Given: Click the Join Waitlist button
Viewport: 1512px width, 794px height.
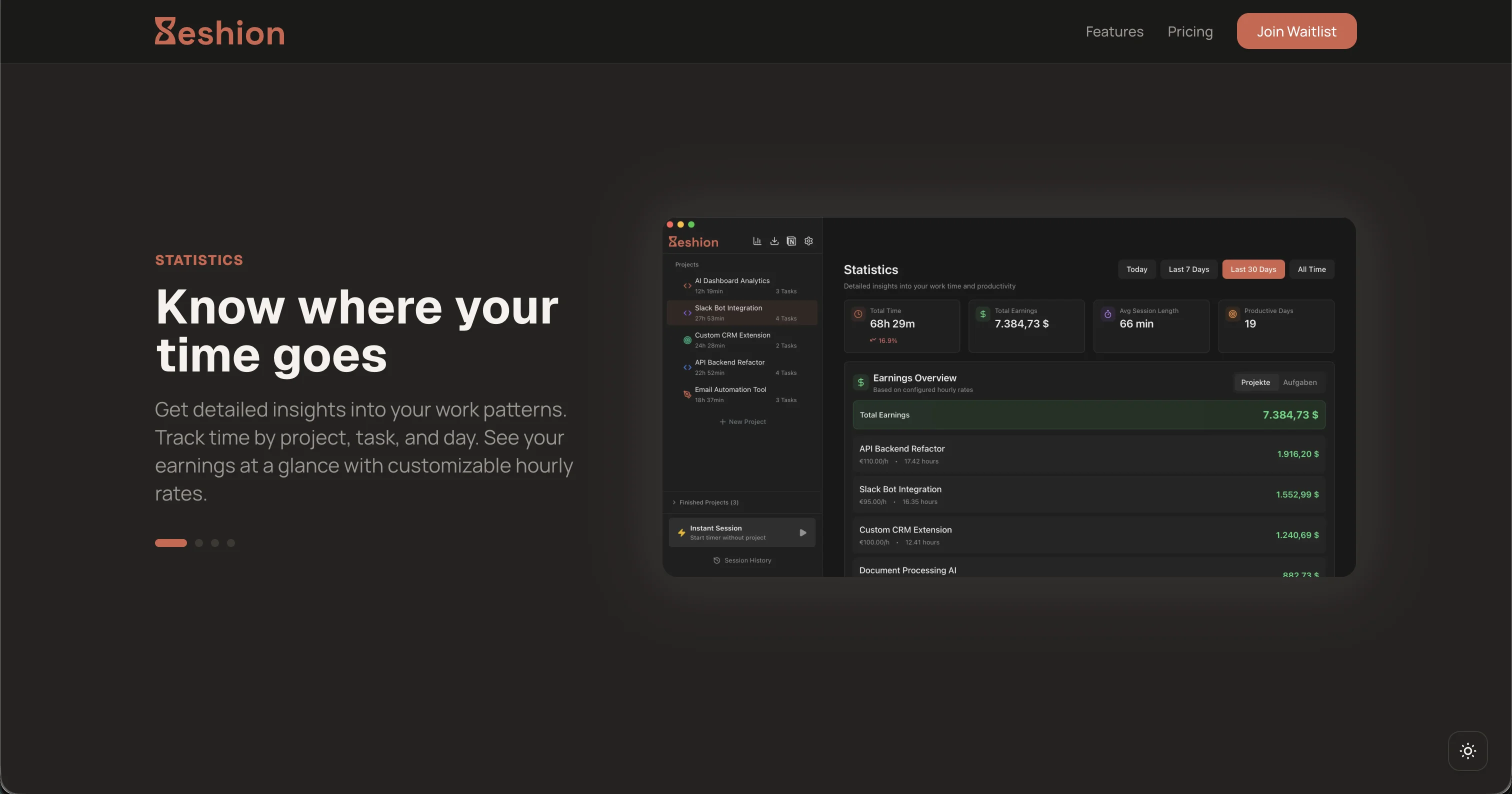Looking at the screenshot, I should (x=1296, y=31).
